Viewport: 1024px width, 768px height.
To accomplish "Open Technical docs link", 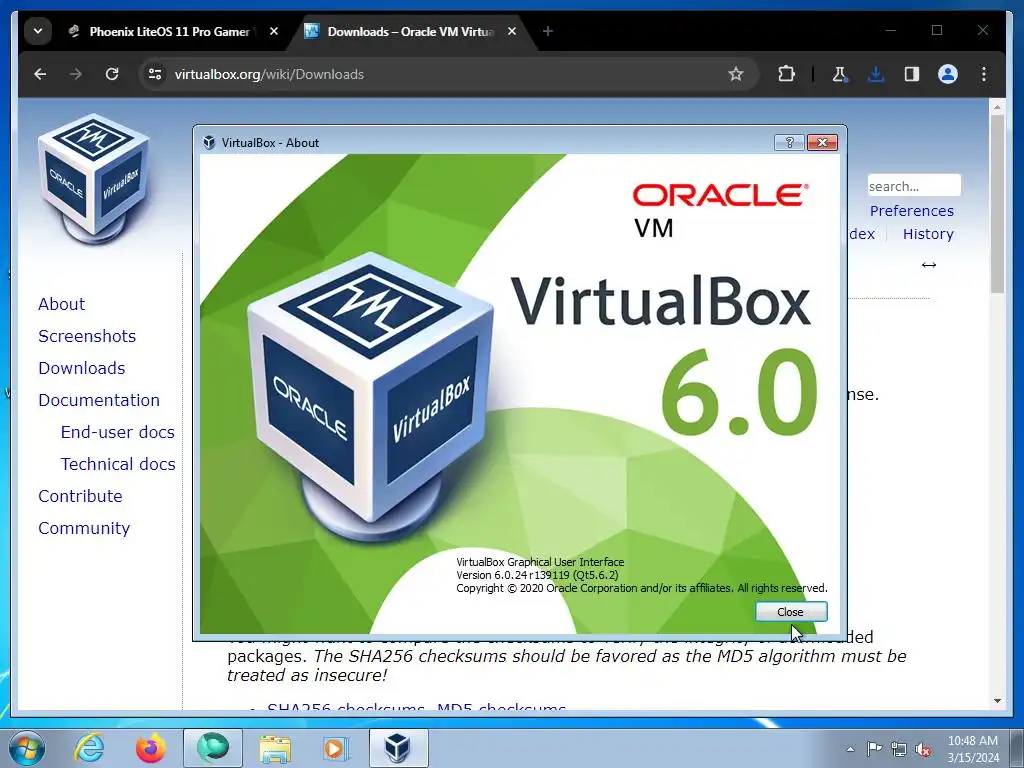I will click(x=118, y=464).
